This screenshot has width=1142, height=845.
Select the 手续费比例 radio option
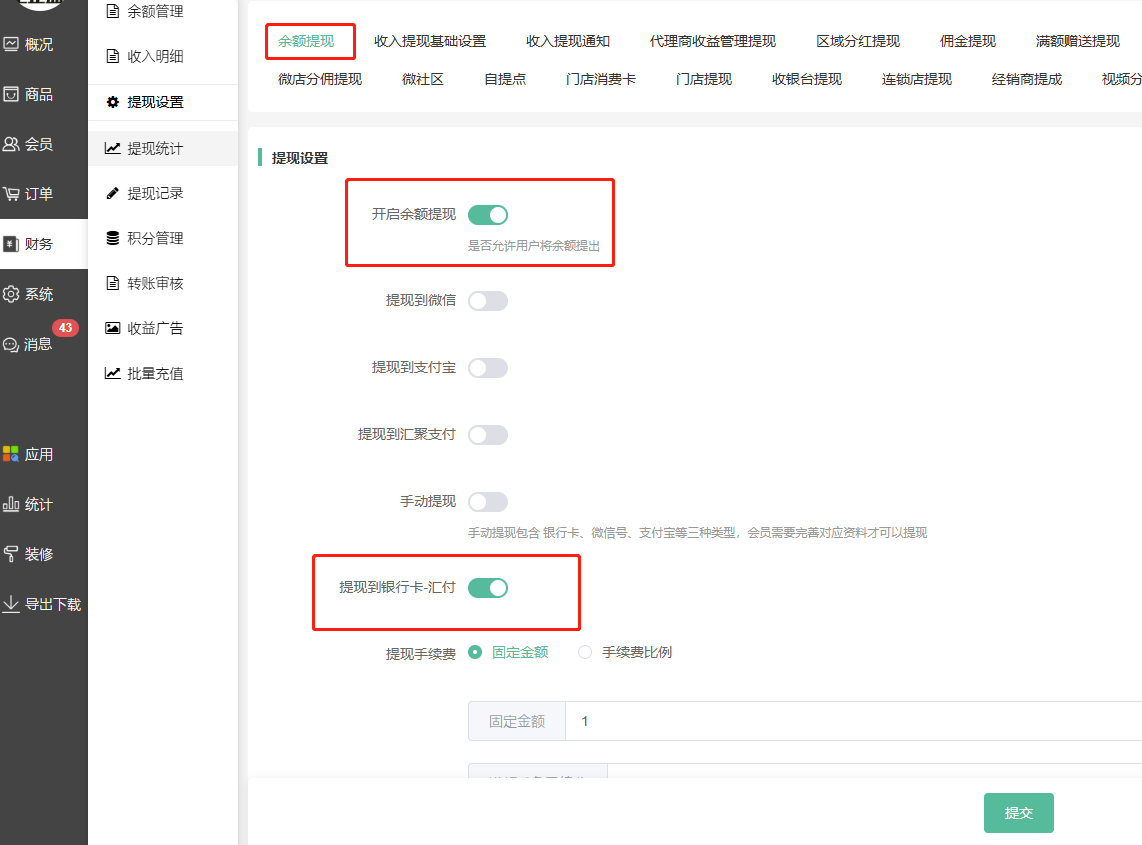[586, 653]
